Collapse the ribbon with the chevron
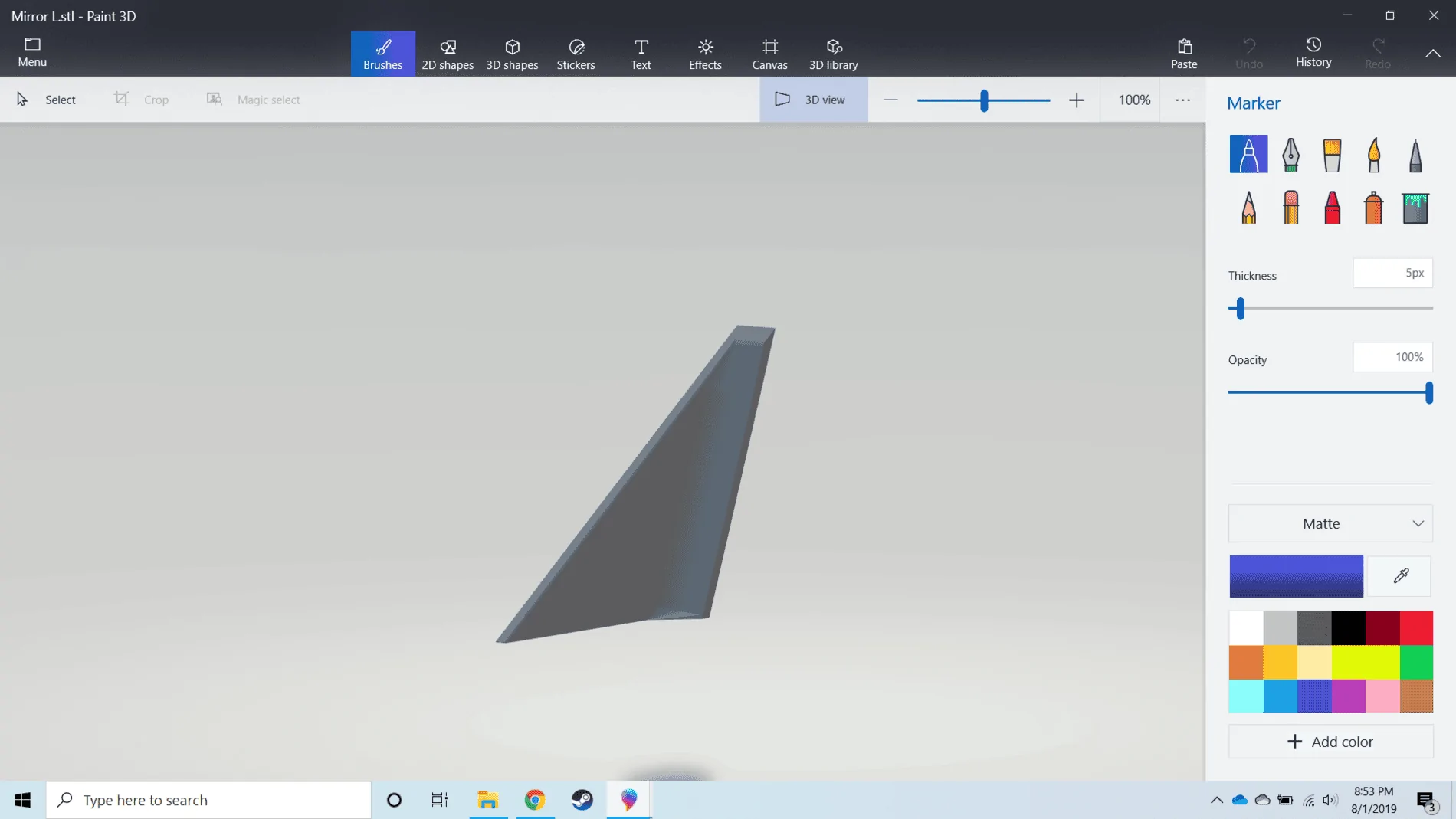The height and width of the screenshot is (819, 1456). (1432, 53)
